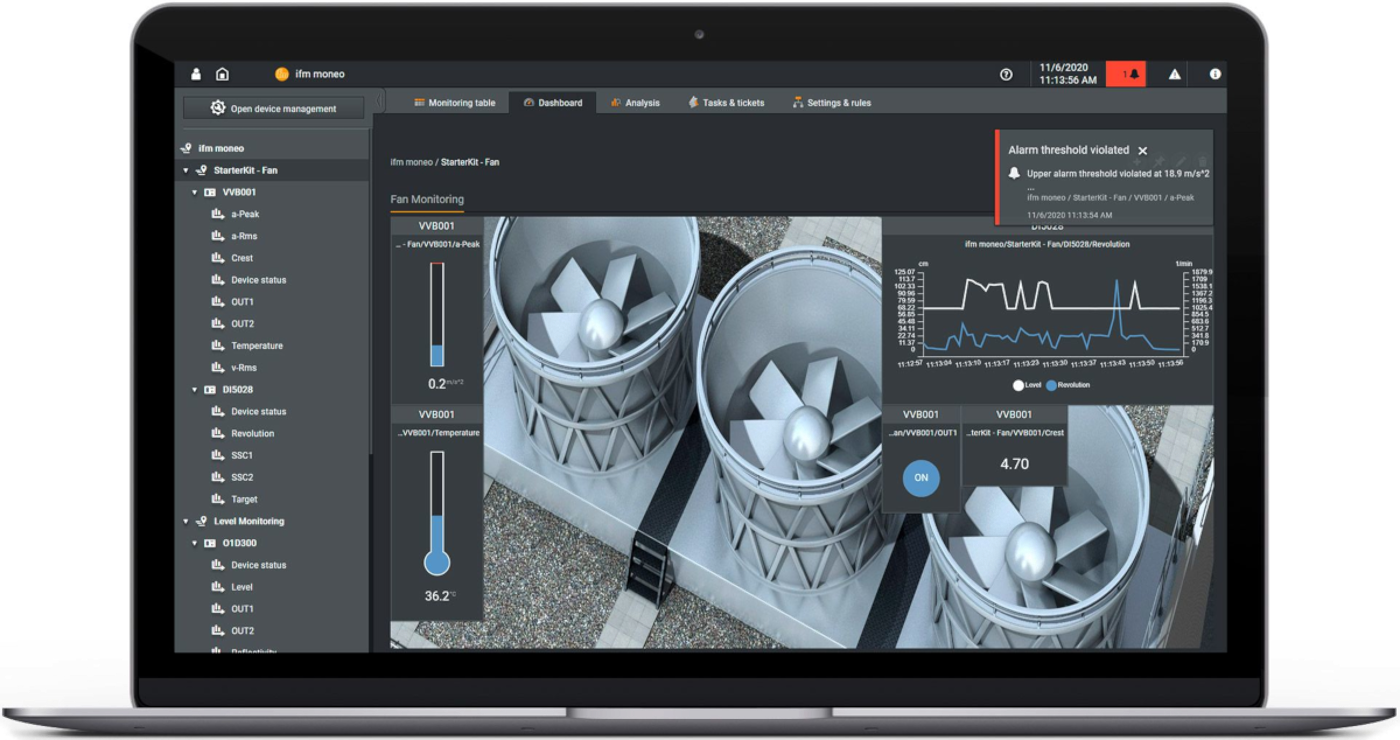Click the Open device management button

[x=273, y=107]
